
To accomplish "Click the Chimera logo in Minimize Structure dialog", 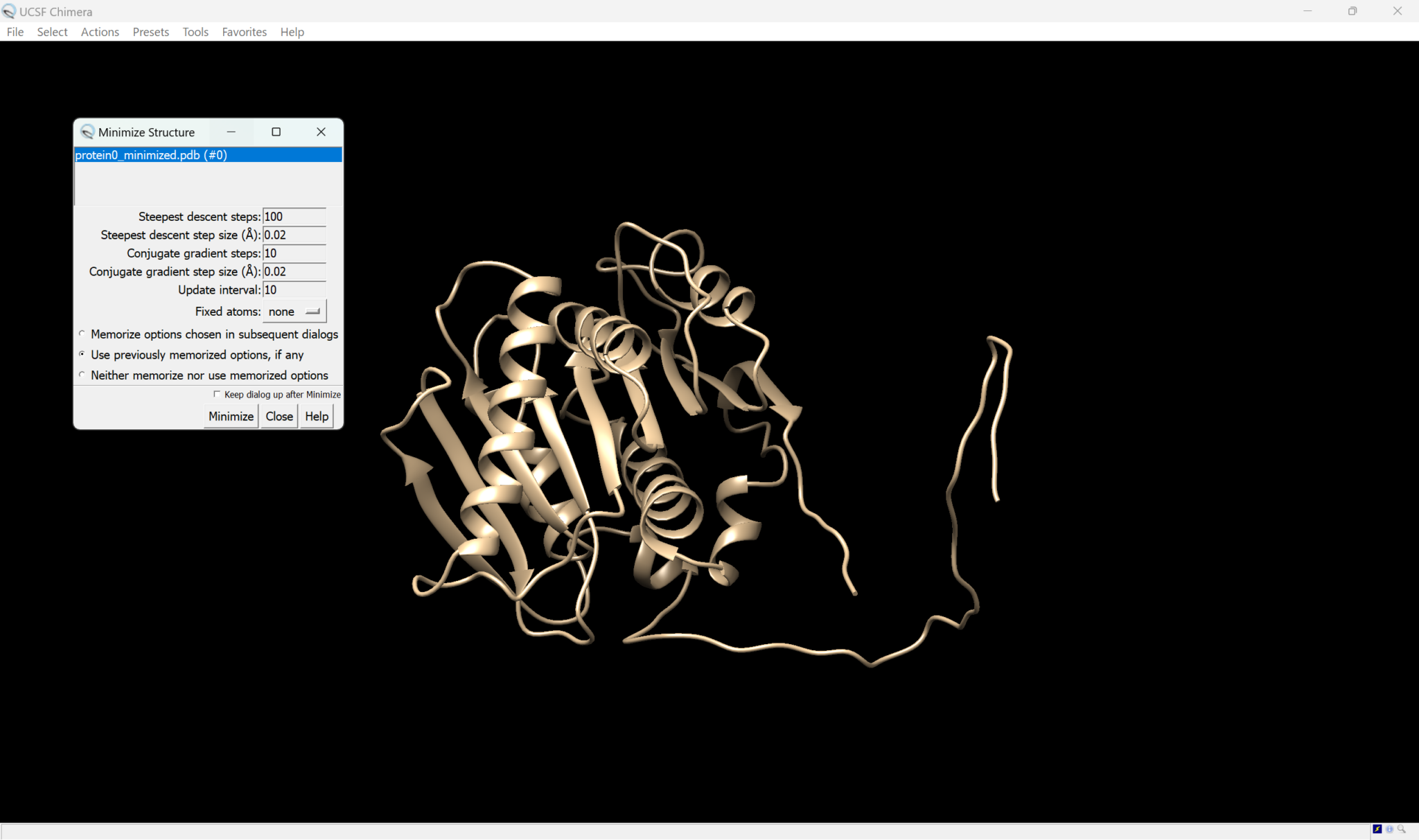I will pyautogui.click(x=87, y=132).
